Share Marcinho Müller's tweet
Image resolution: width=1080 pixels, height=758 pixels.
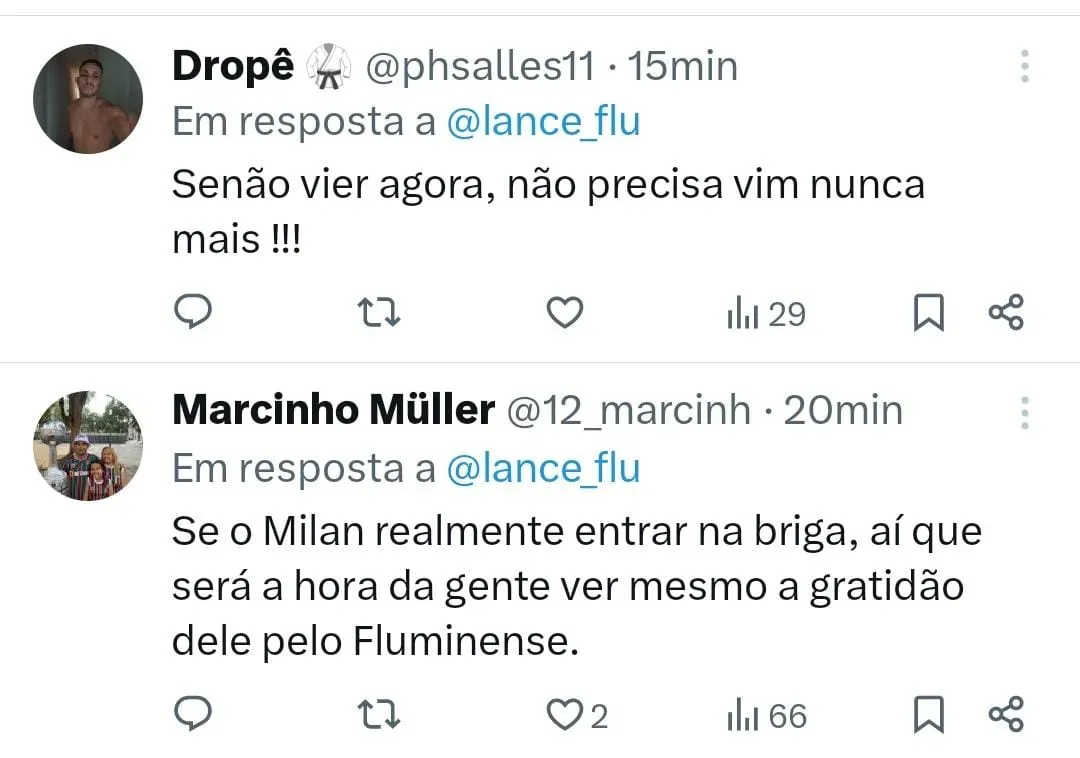click(x=1006, y=715)
